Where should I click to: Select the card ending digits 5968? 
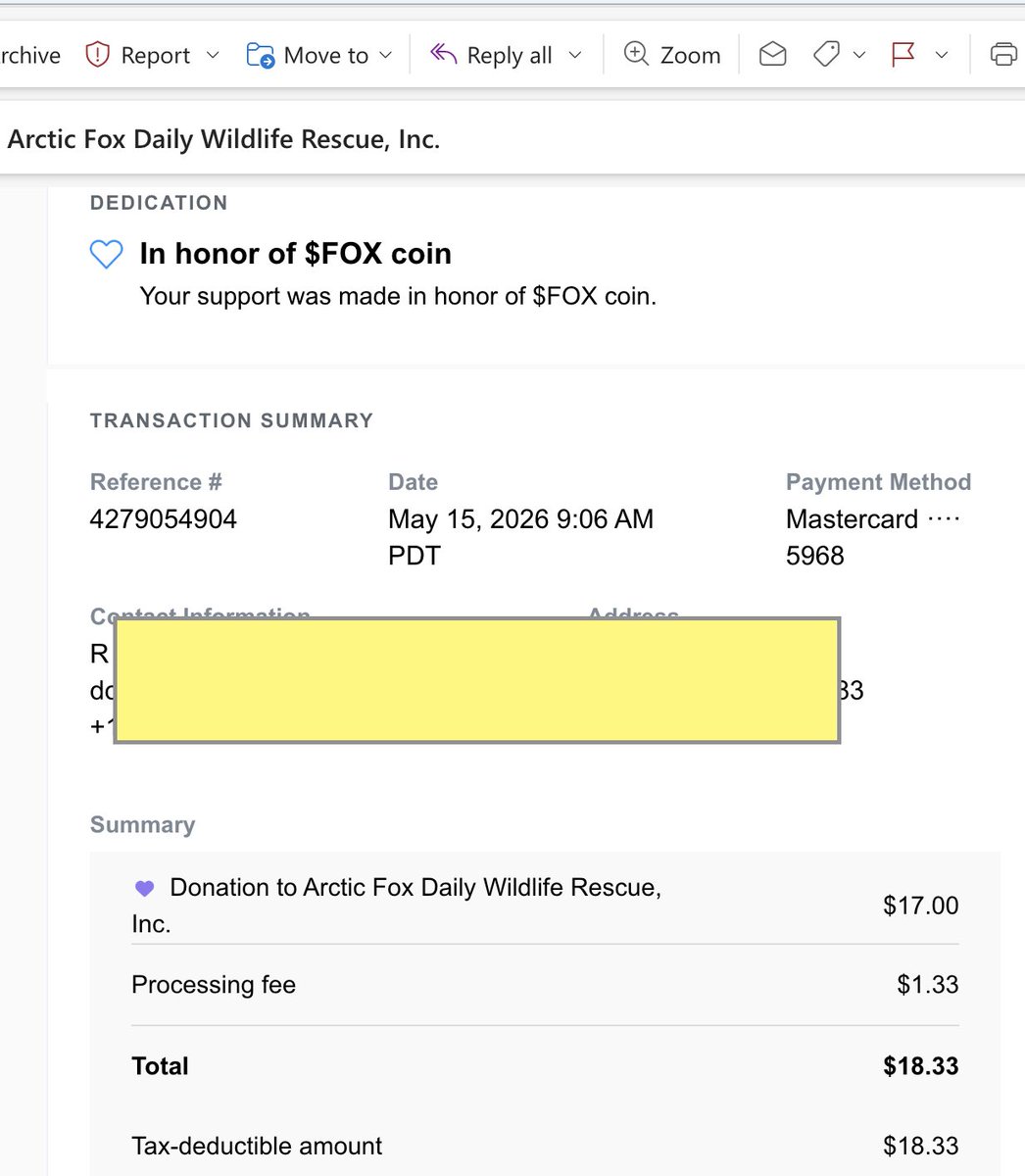pos(814,556)
